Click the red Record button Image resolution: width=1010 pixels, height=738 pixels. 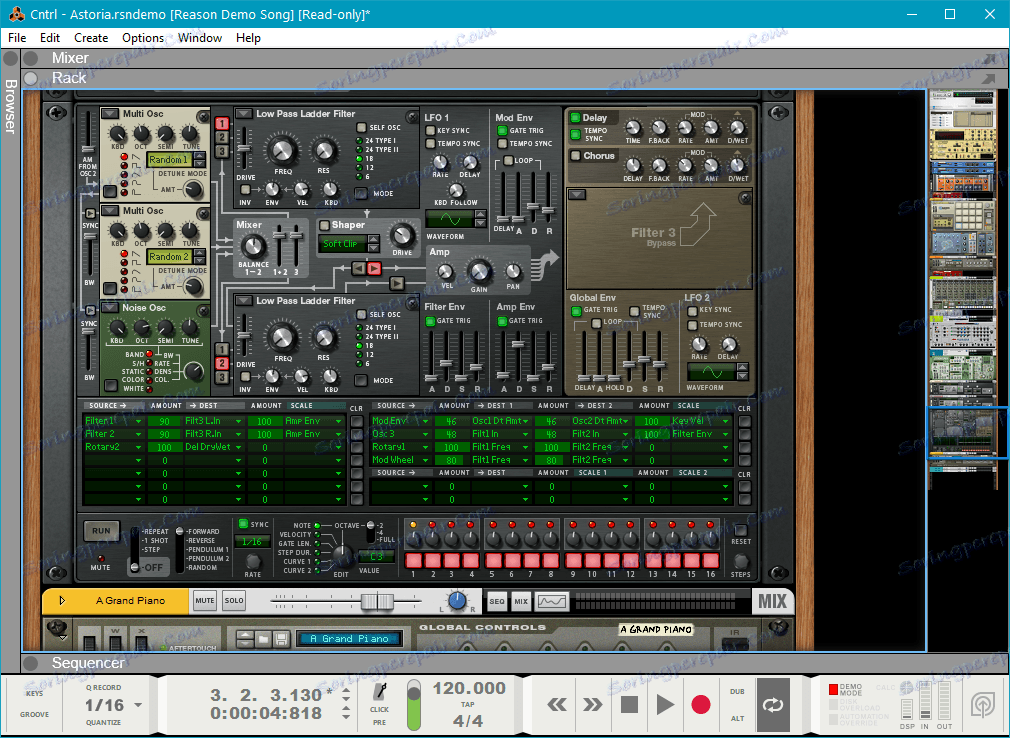point(700,705)
